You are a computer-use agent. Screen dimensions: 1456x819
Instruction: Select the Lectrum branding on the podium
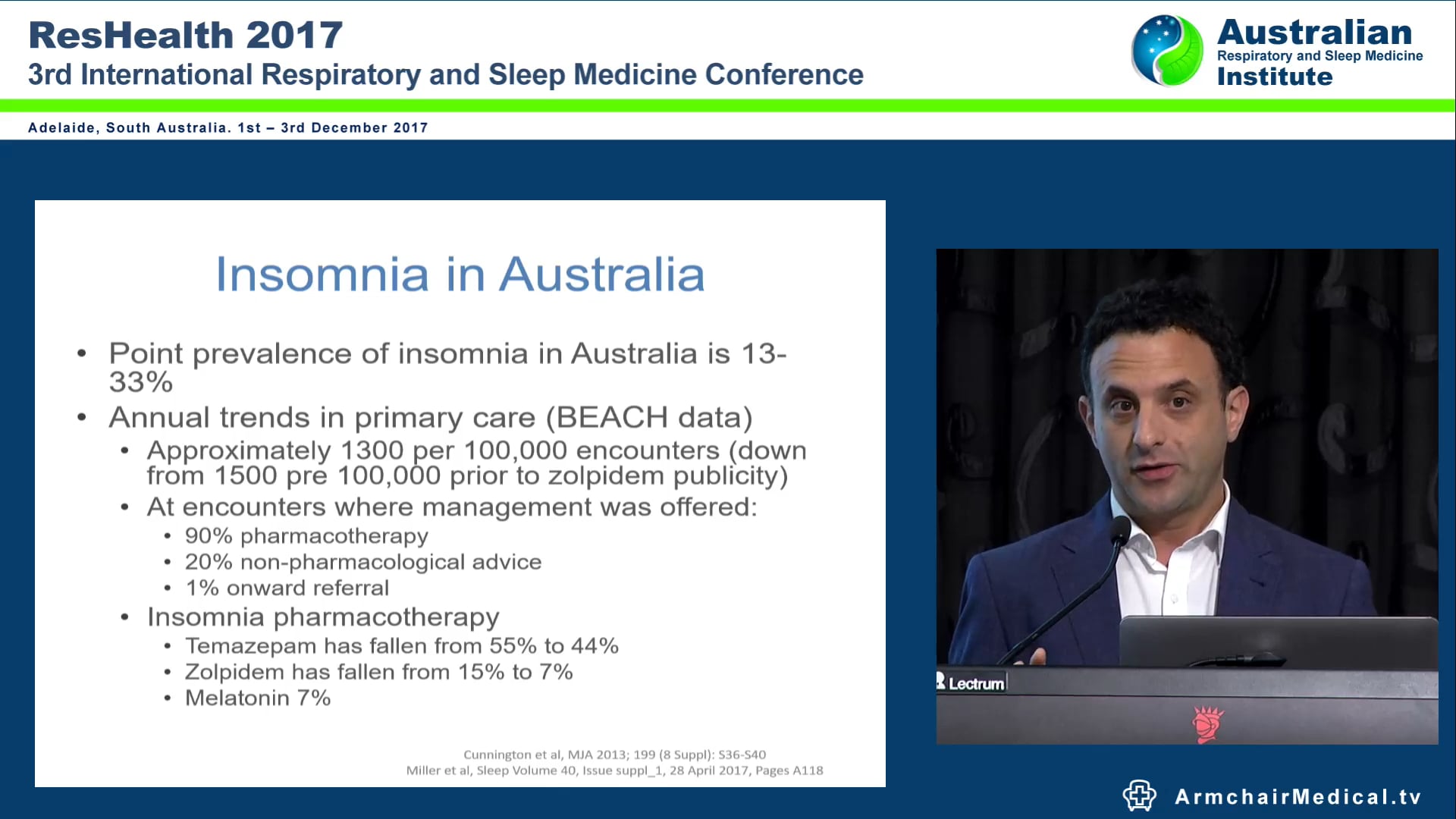click(973, 682)
